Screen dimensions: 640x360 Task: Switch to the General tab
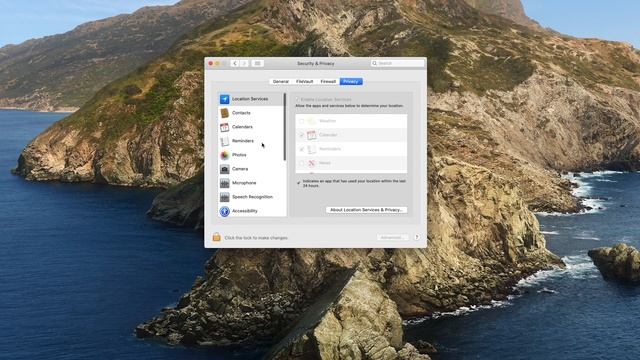coord(281,82)
